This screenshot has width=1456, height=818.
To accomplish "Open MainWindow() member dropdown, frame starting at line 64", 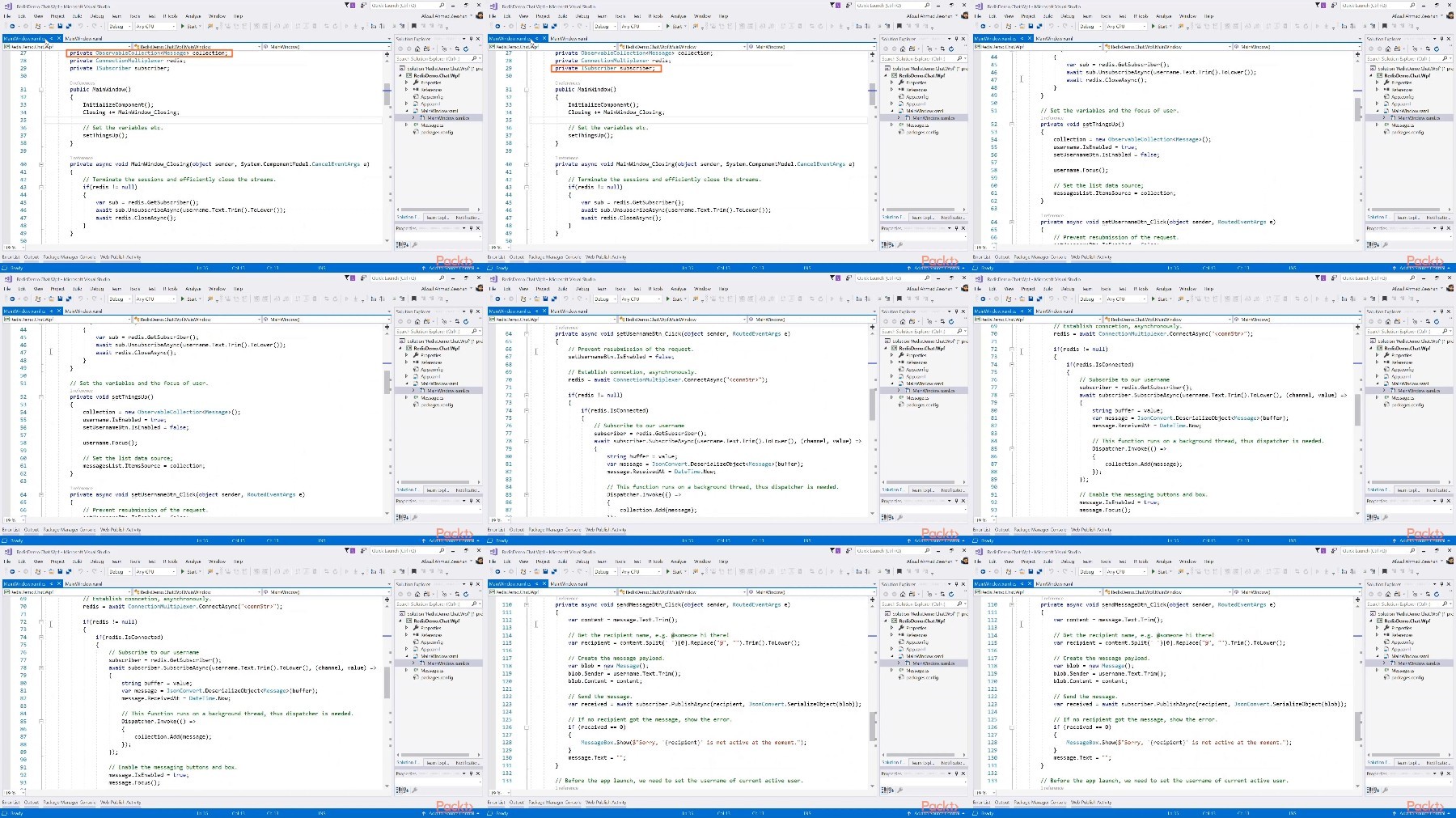I will (811, 320).
